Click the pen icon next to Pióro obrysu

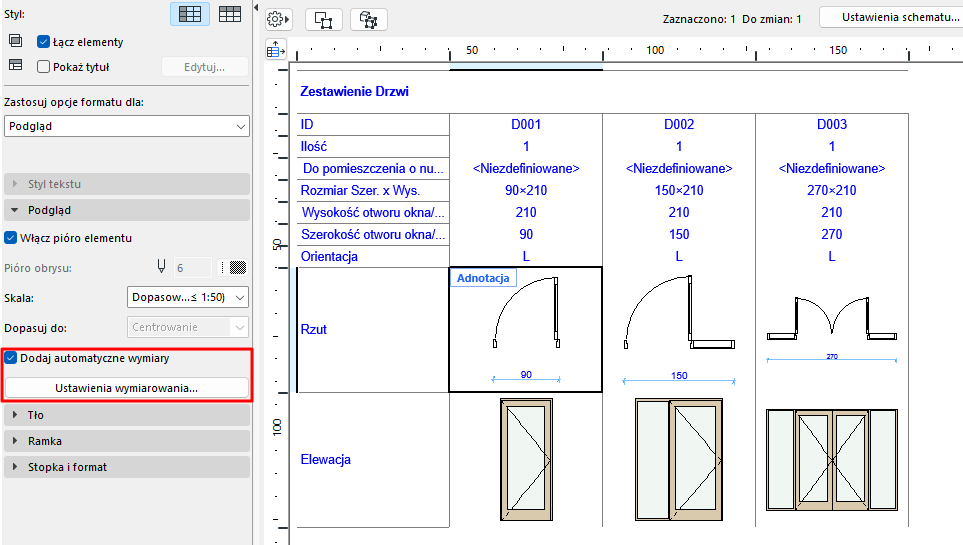coord(160,267)
